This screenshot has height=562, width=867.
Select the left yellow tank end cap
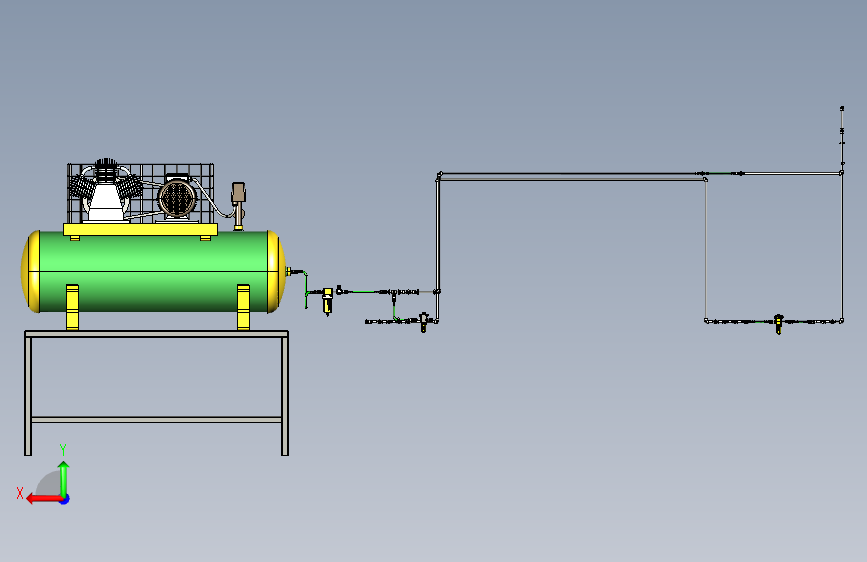point(30,272)
